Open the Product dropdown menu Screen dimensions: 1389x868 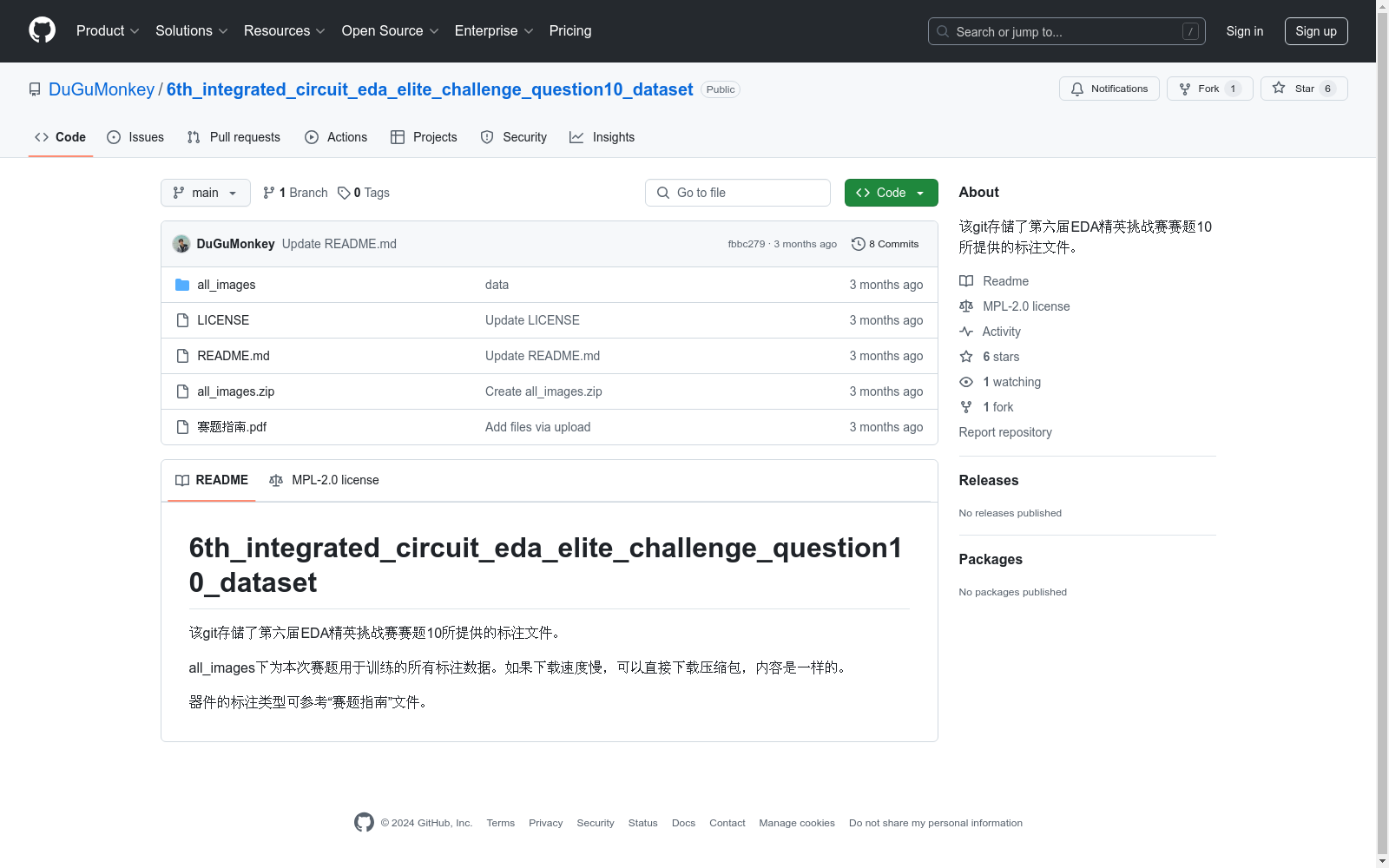coord(108,31)
